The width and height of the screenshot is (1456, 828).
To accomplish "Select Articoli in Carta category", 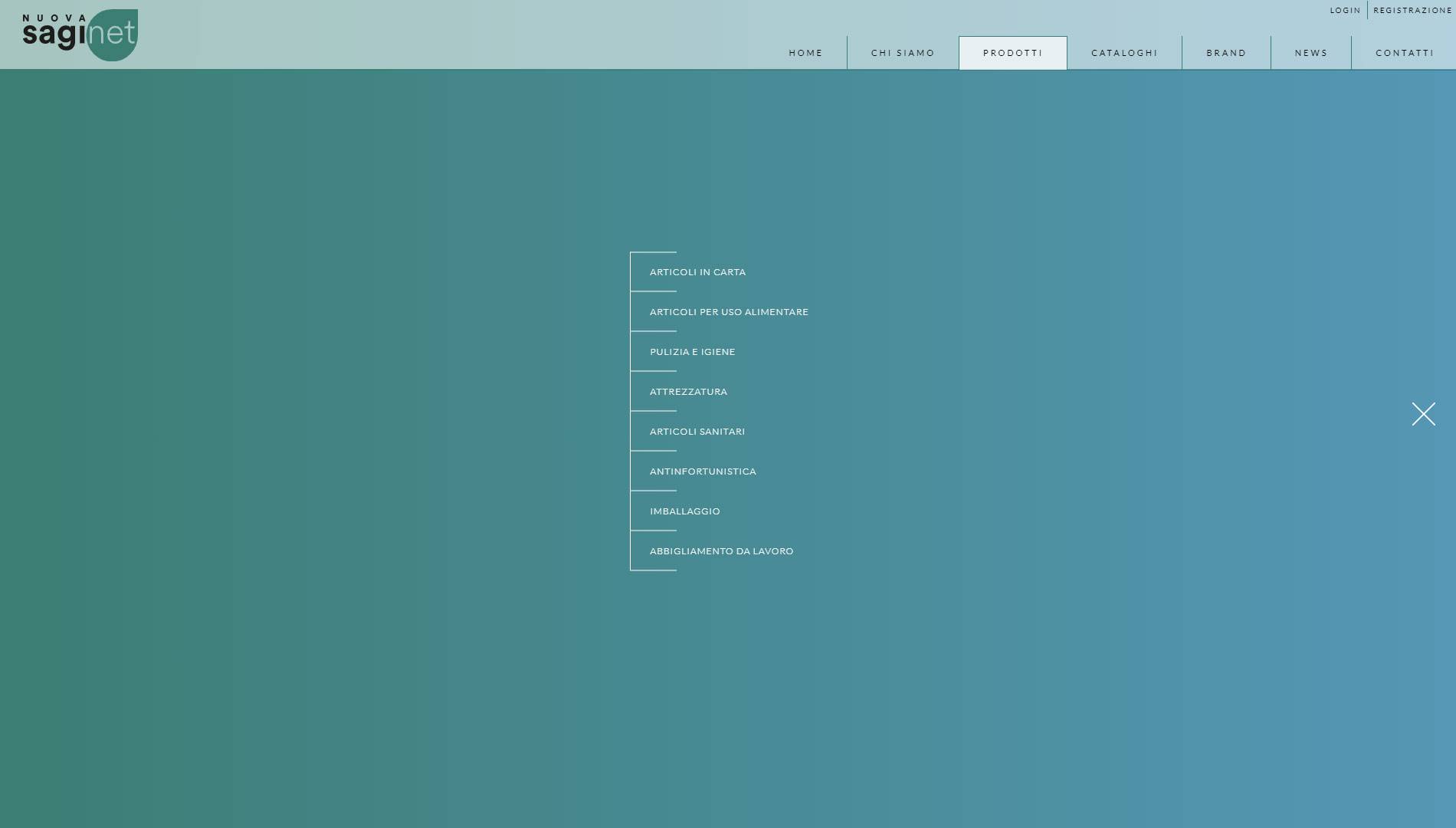I will (x=697, y=272).
